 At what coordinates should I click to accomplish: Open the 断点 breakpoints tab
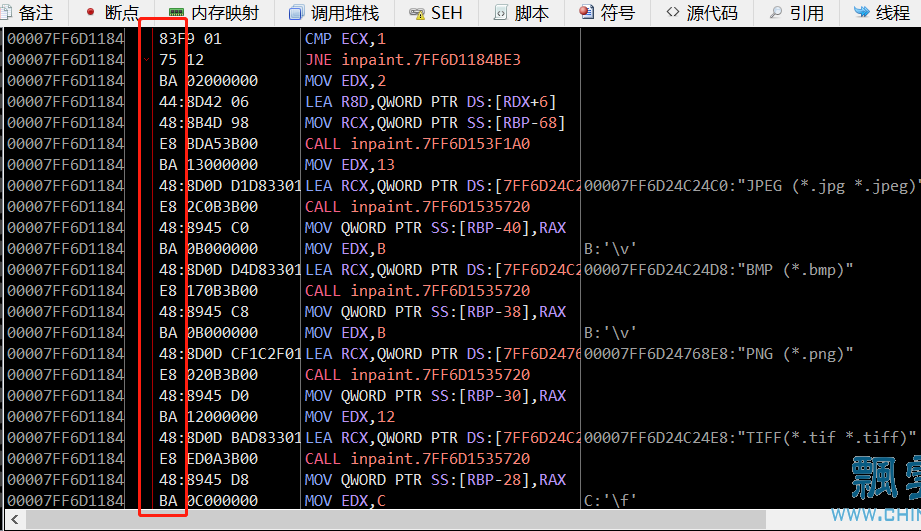(112, 12)
